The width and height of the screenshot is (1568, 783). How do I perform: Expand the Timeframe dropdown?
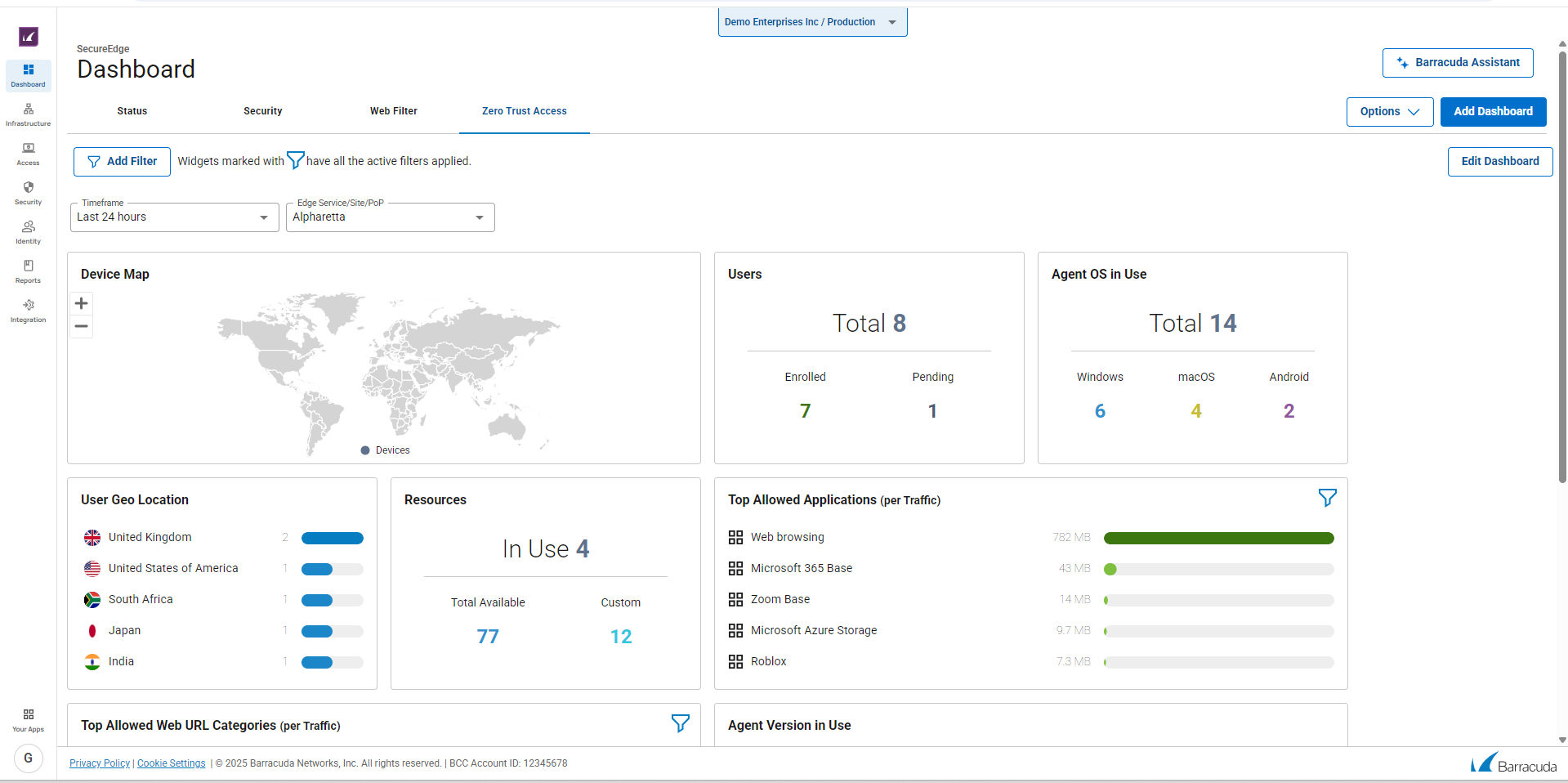pyautogui.click(x=174, y=217)
